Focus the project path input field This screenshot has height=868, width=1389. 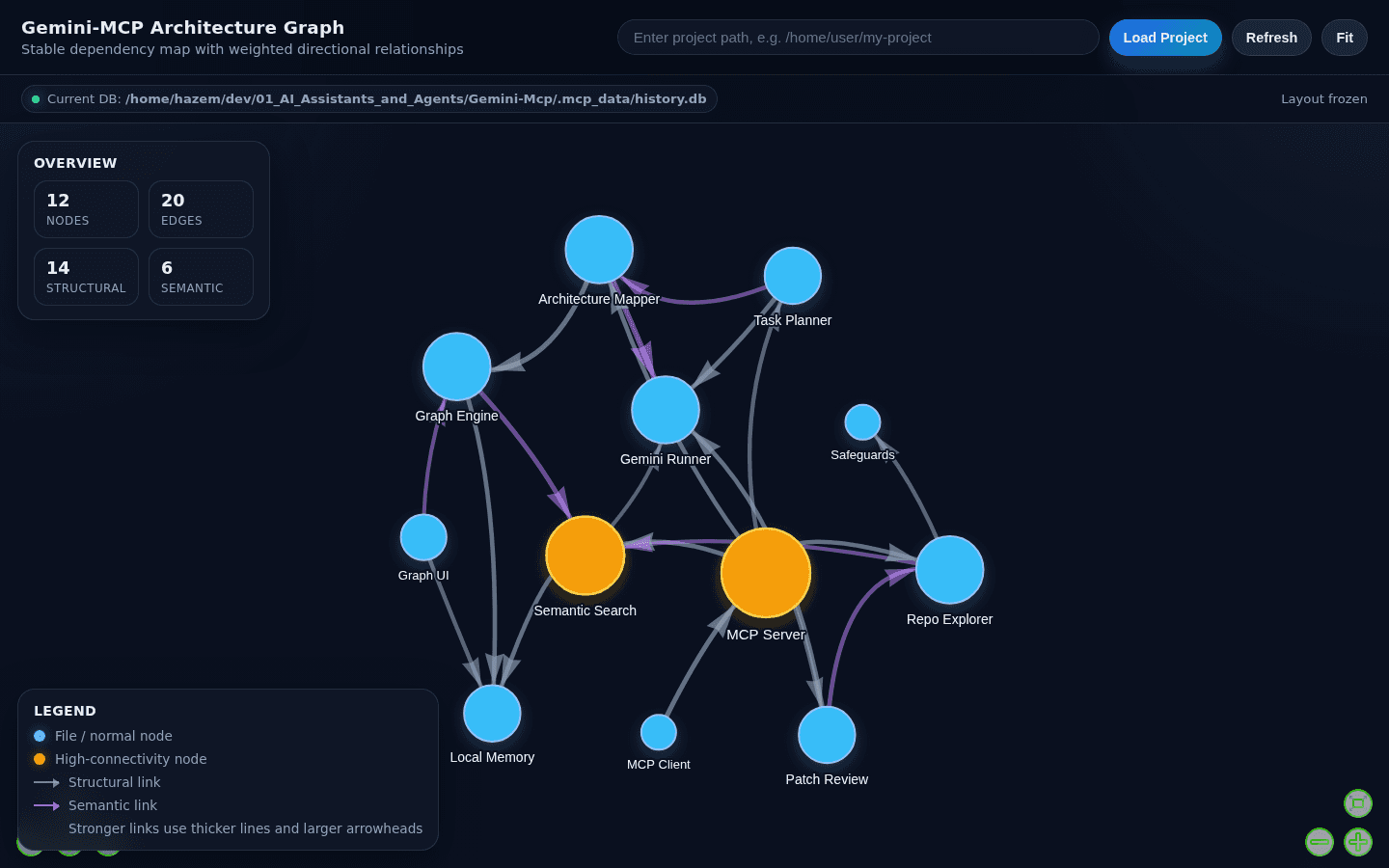pos(858,38)
